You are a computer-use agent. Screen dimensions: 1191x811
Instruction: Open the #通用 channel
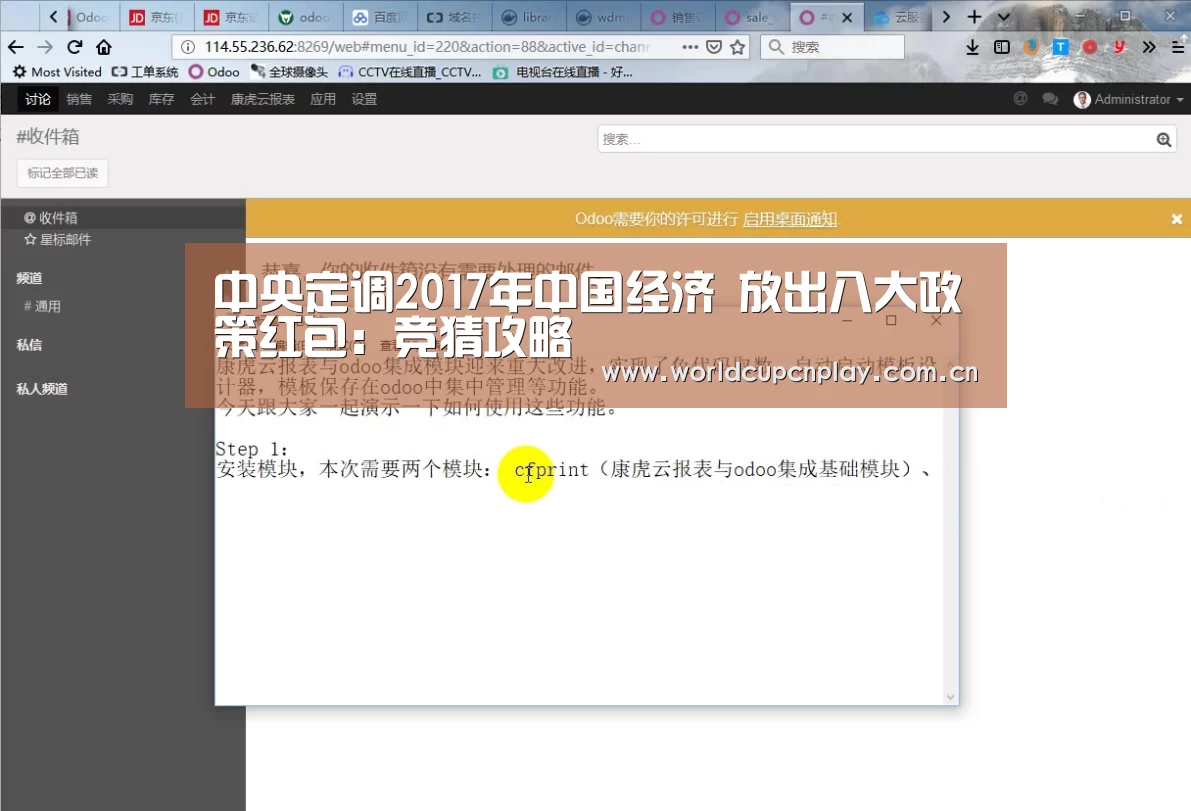(43, 307)
